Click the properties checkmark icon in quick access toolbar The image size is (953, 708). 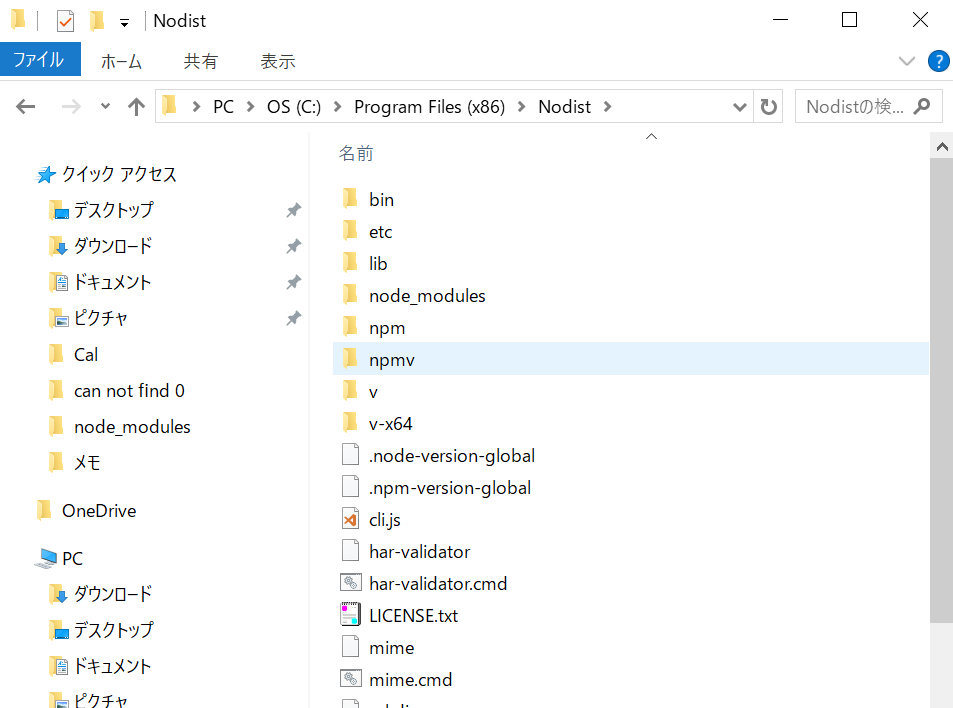(x=64, y=20)
